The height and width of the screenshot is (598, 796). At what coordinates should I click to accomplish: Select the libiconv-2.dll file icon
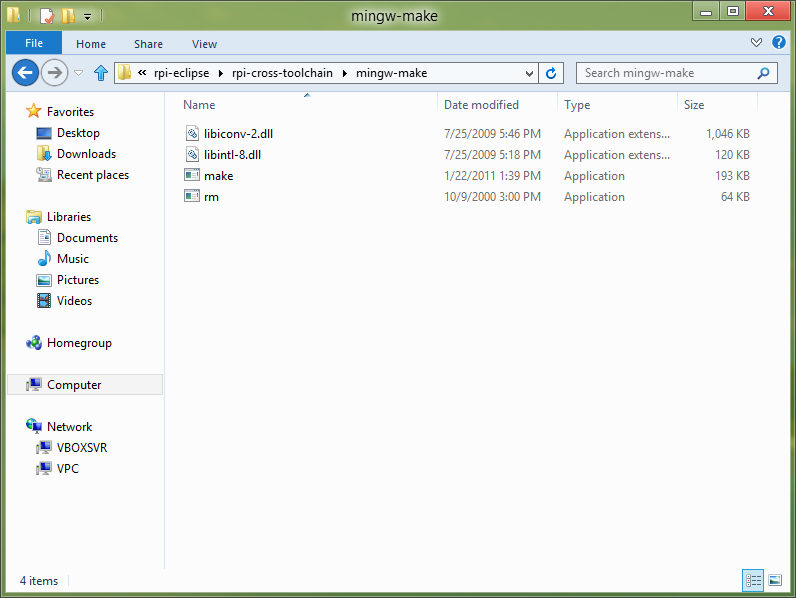click(x=192, y=134)
